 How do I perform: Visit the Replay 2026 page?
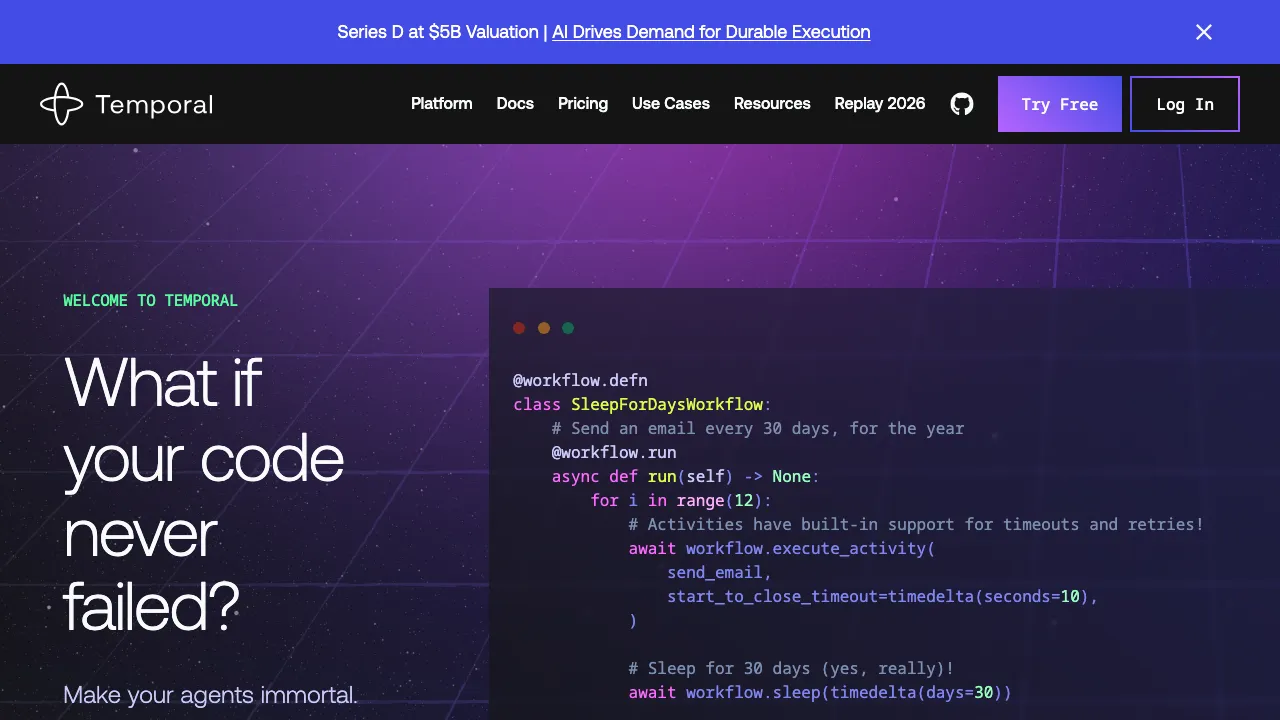point(879,104)
